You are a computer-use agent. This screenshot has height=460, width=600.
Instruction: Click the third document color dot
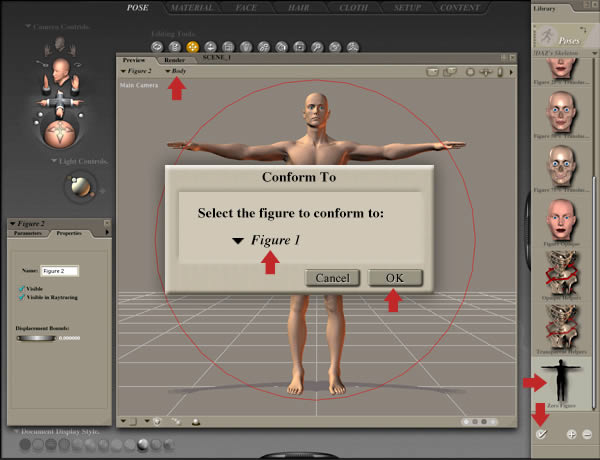tap(484, 422)
